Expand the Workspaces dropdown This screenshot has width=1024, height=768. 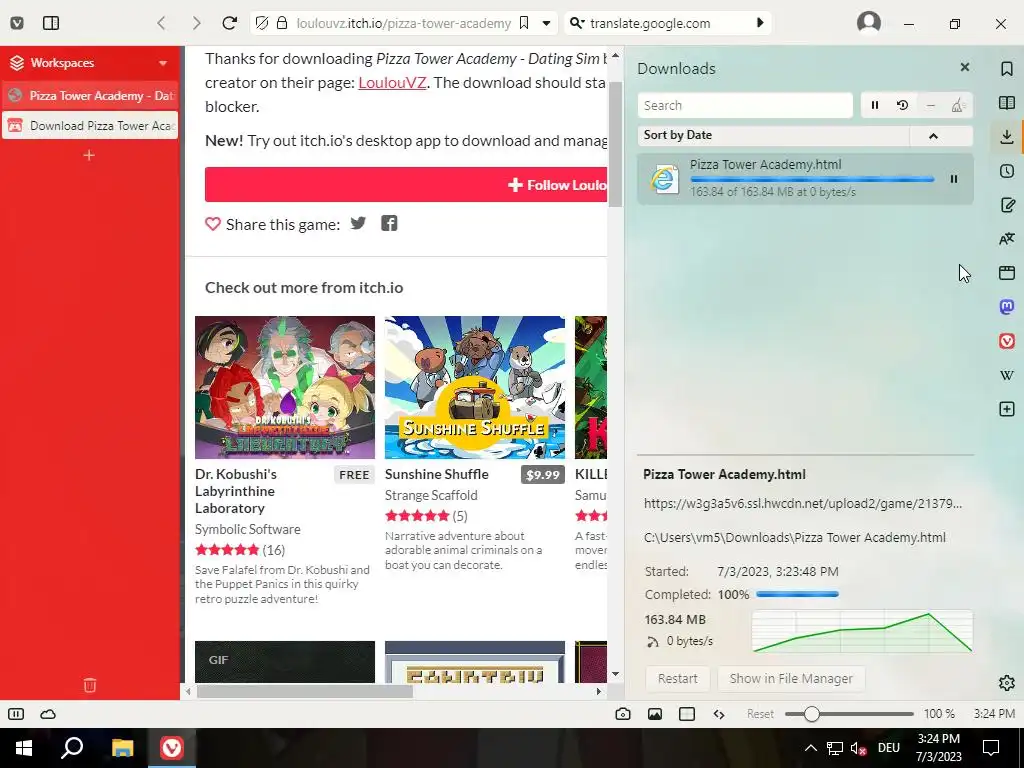(163, 63)
